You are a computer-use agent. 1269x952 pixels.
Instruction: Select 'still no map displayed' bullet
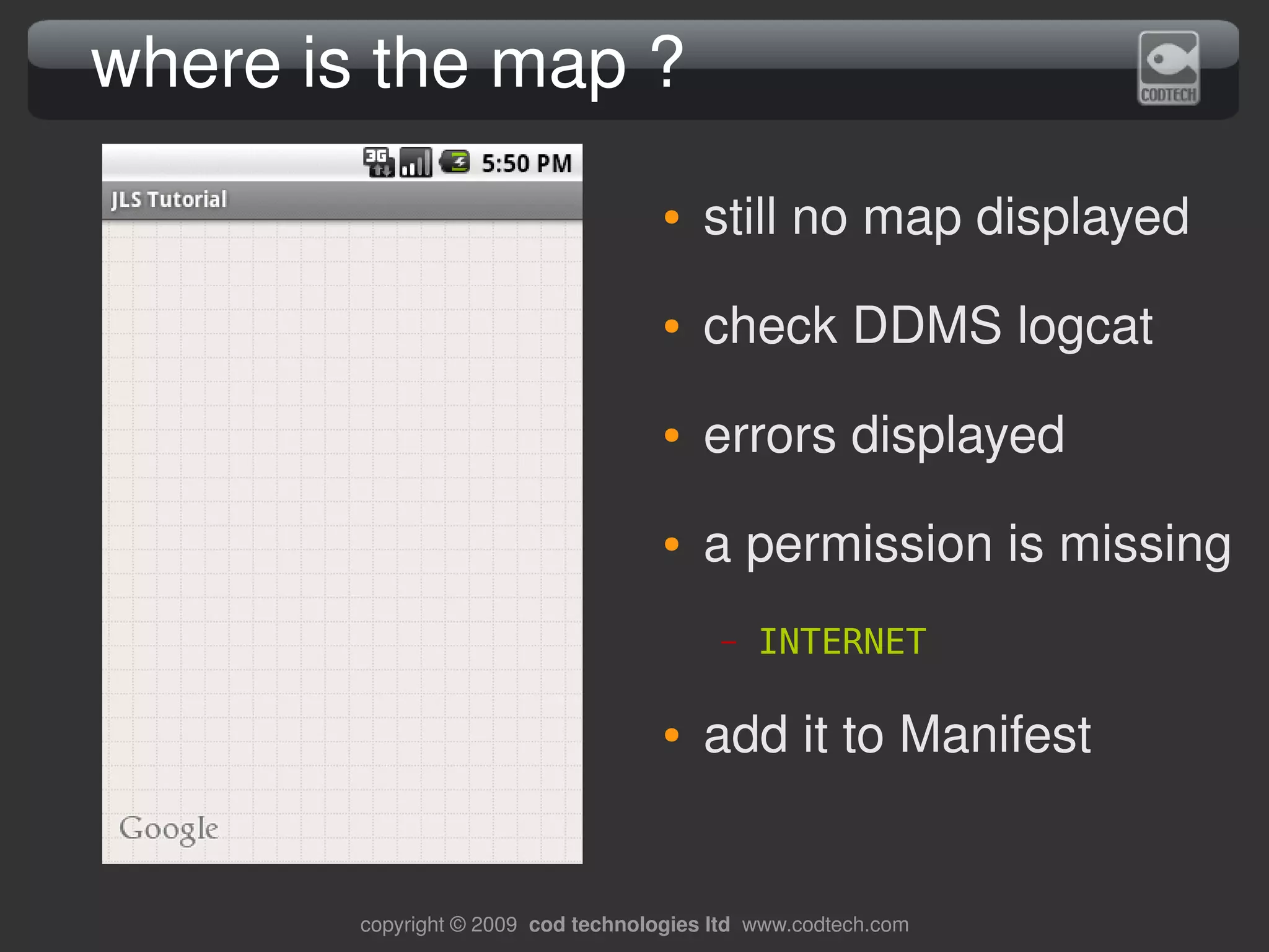pos(946,217)
